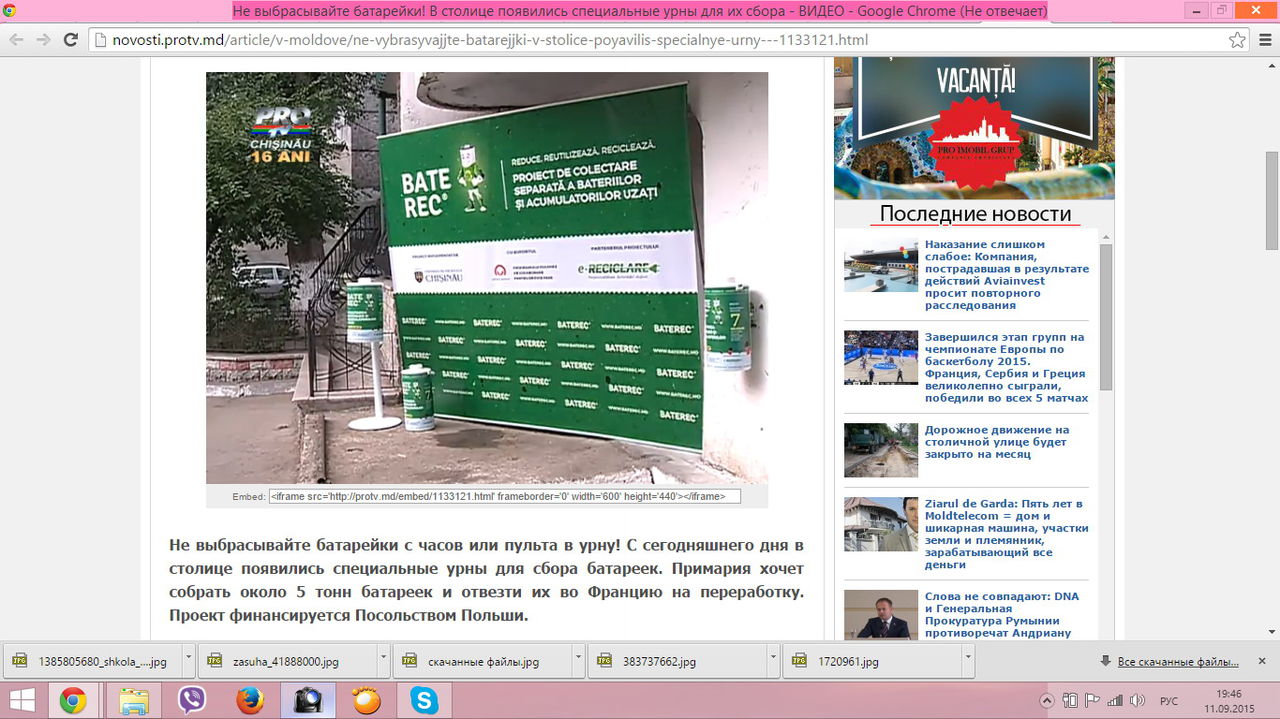Image resolution: width=1280 pixels, height=719 pixels.
Task: Click the road works news thumbnail
Action: click(880, 450)
